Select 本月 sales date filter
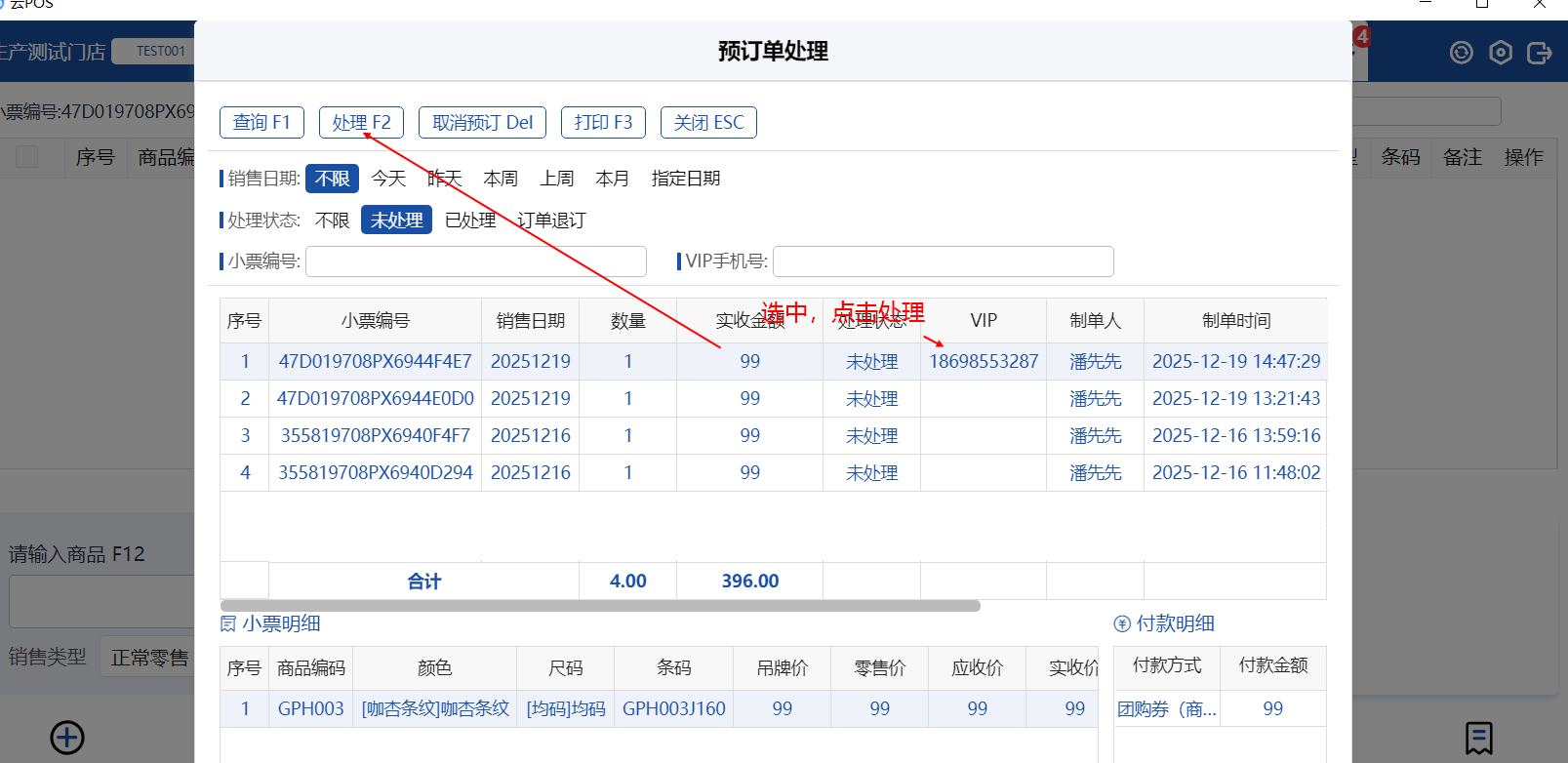 (612, 179)
